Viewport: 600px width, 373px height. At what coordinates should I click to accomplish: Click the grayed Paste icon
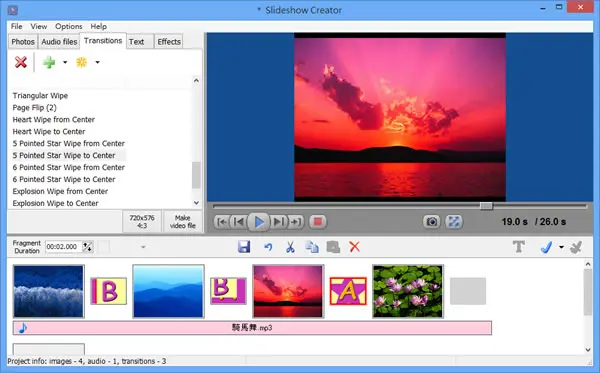click(333, 247)
